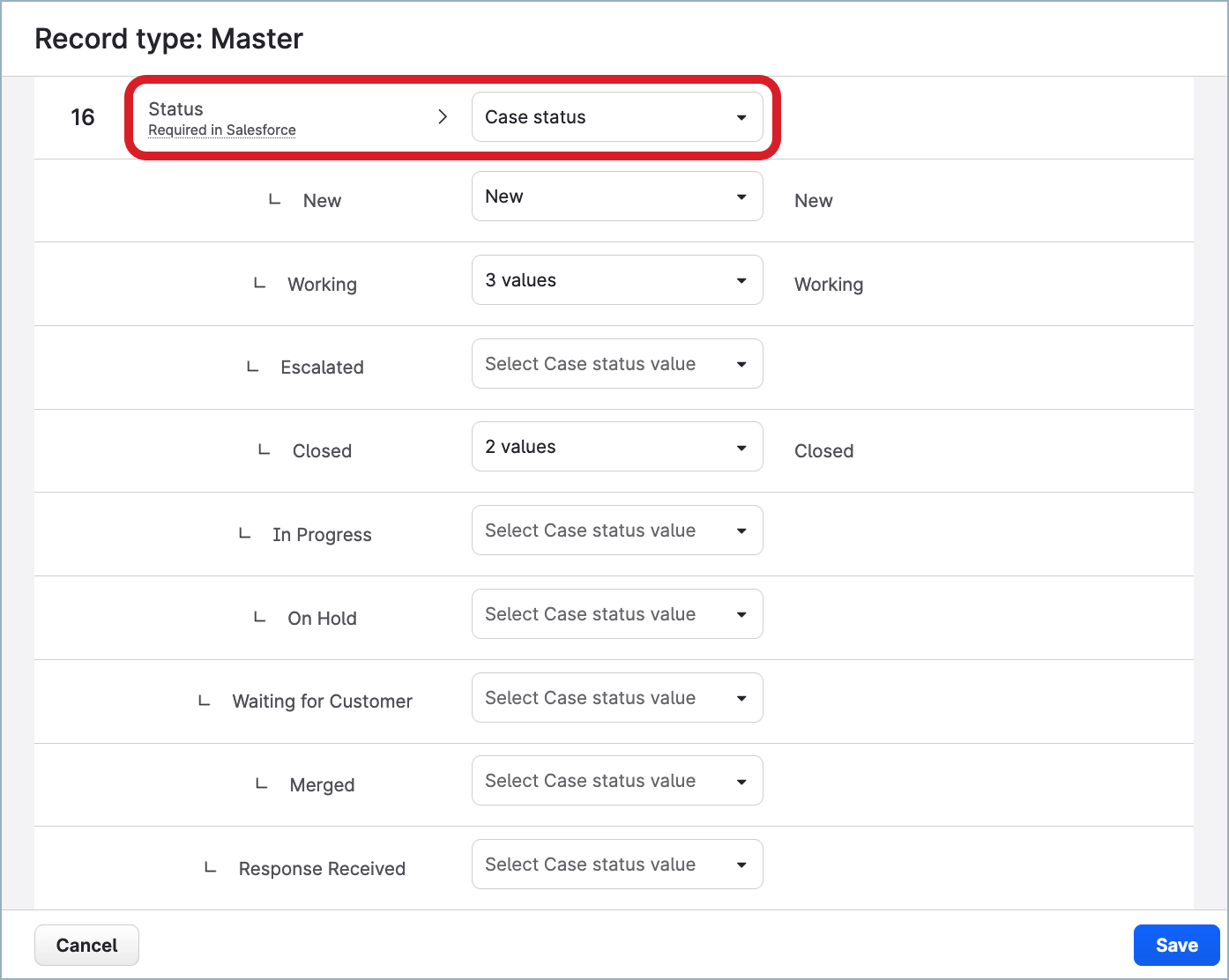
Task: Click the right-arrow chevron next to Status
Action: [x=443, y=115]
